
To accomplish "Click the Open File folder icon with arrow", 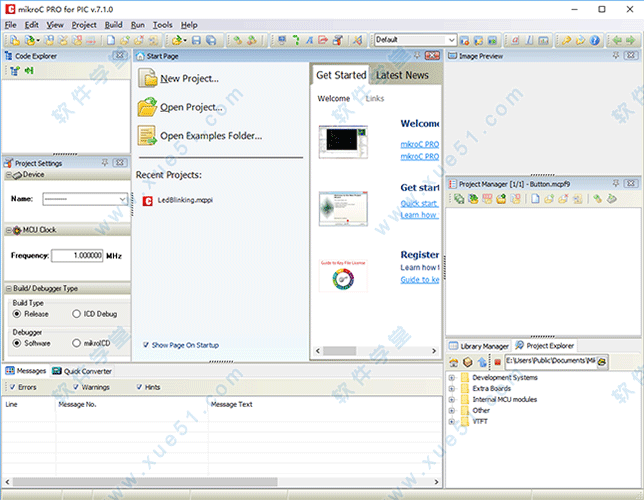I will 177,40.
